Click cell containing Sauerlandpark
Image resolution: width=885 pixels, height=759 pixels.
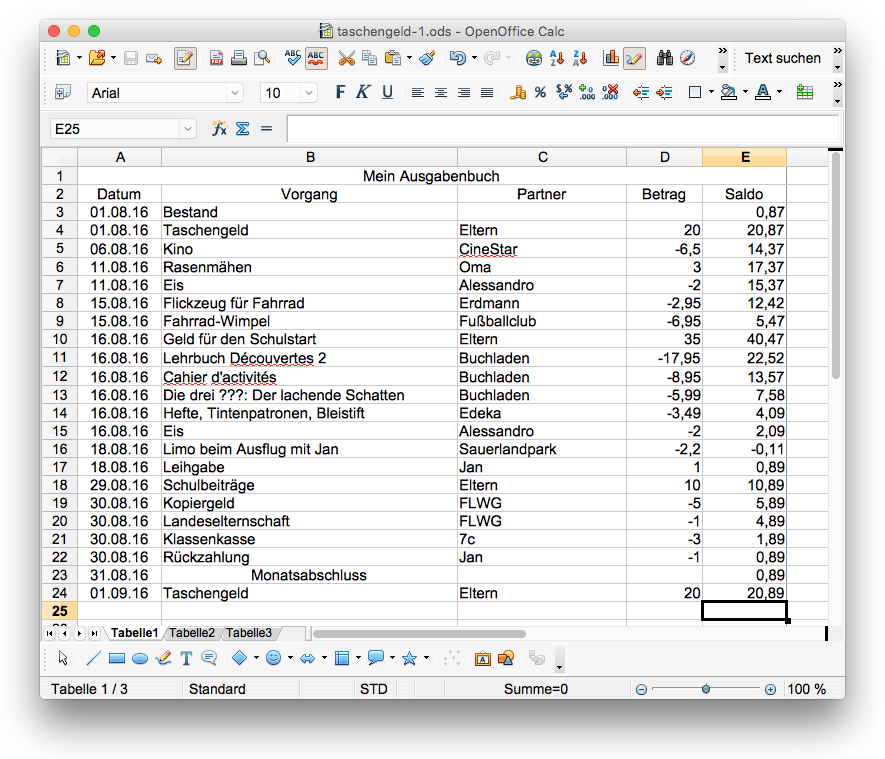point(542,449)
